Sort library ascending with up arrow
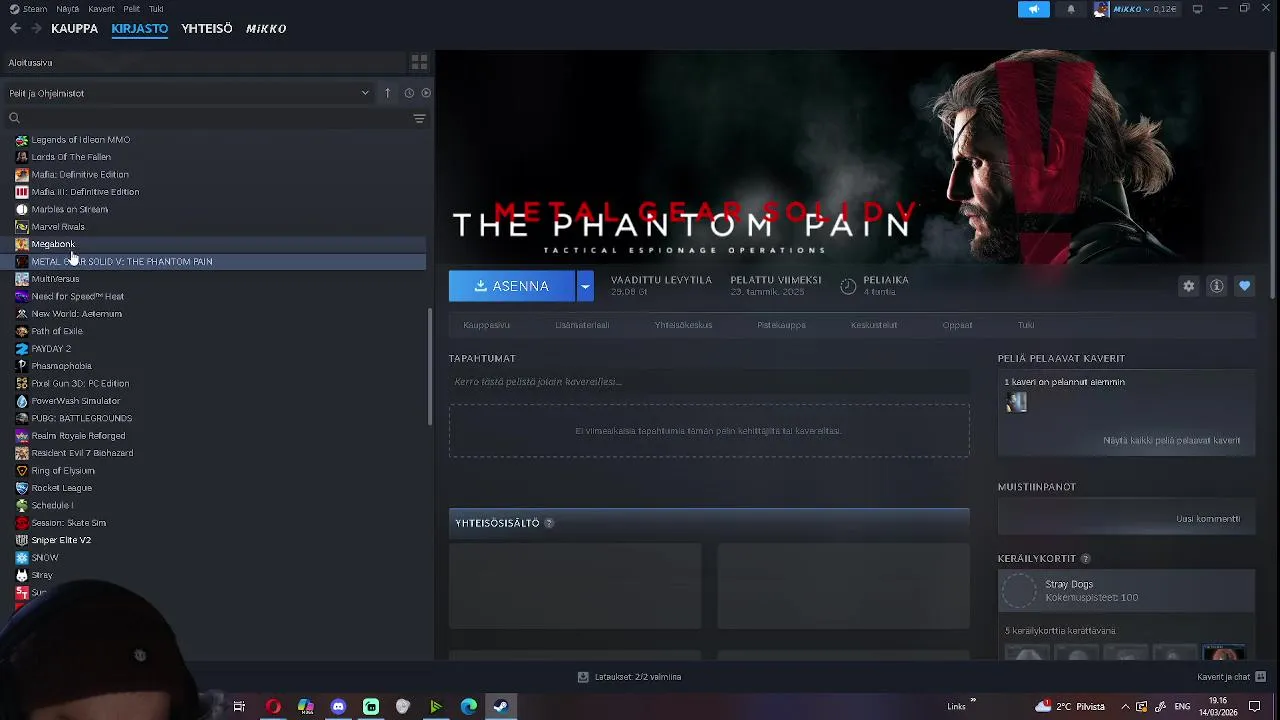Screen dimensions: 1280x720 (388, 93)
